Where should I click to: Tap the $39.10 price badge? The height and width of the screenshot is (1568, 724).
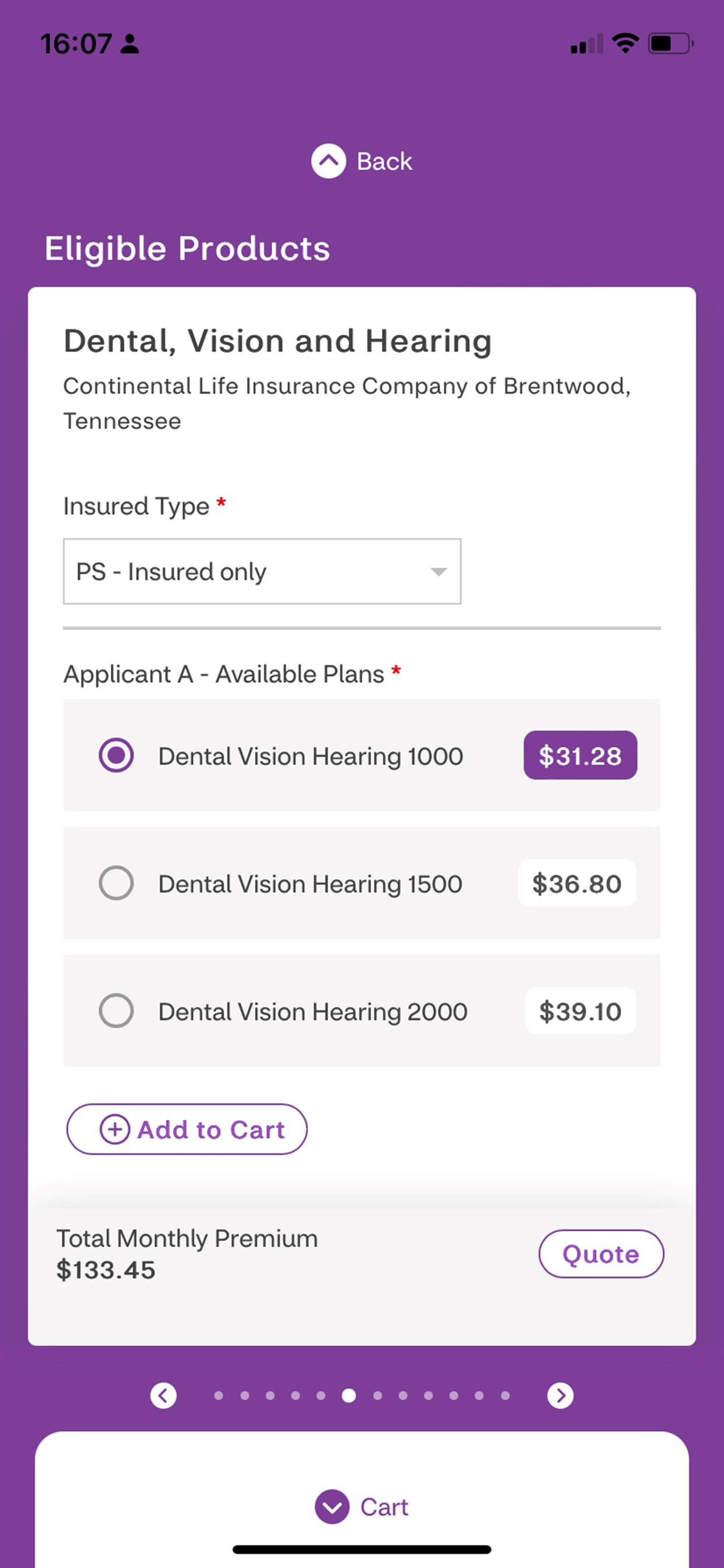[581, 1011]
